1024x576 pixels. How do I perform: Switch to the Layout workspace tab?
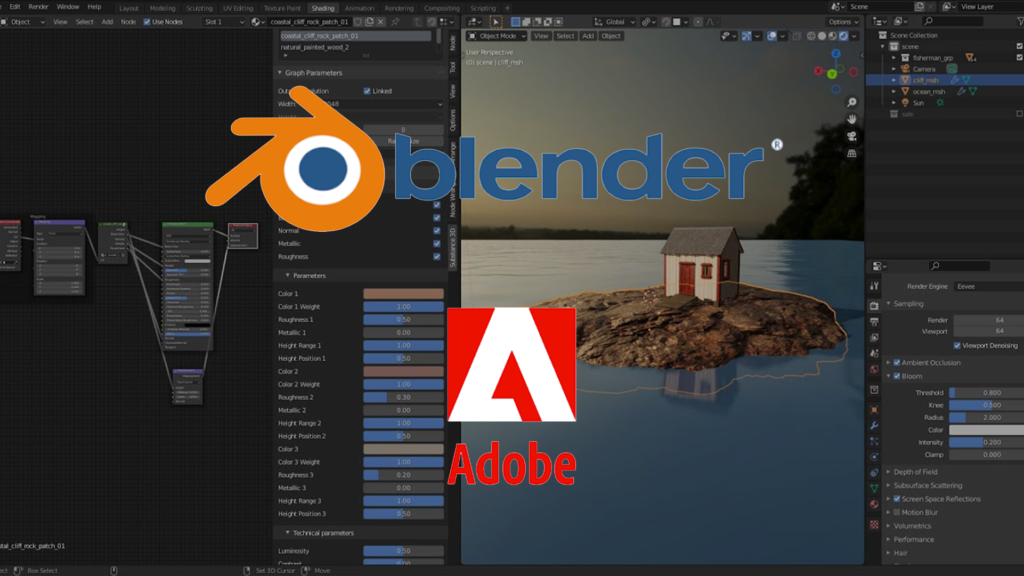click(129, 8)
